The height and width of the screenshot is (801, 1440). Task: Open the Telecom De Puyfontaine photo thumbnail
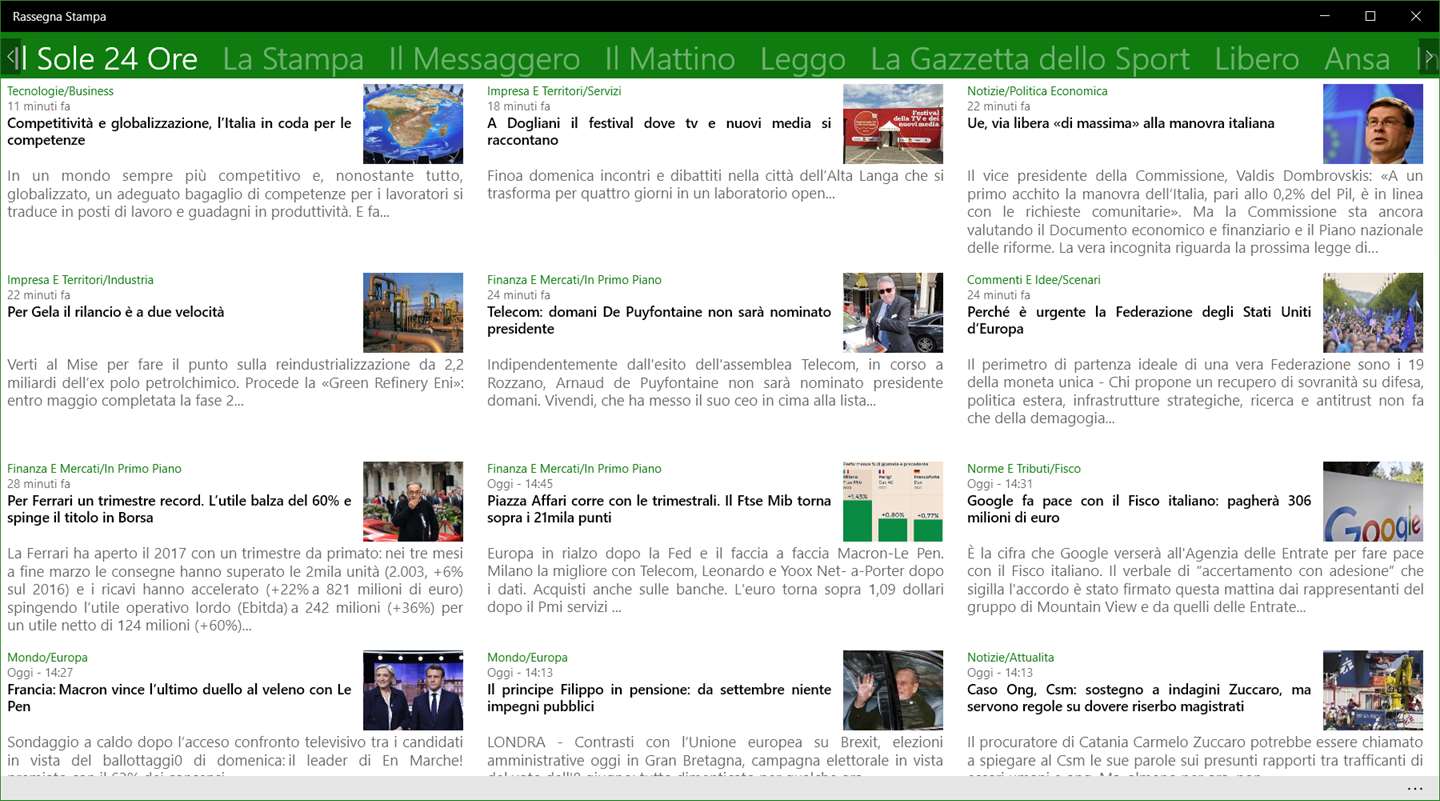[893, 313]
